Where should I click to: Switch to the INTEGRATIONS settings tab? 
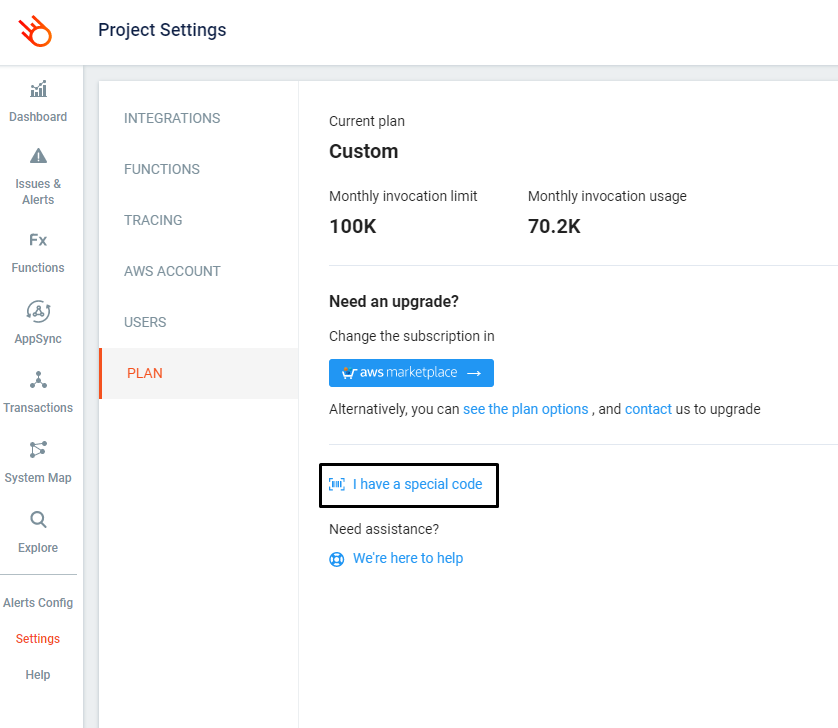172,118
